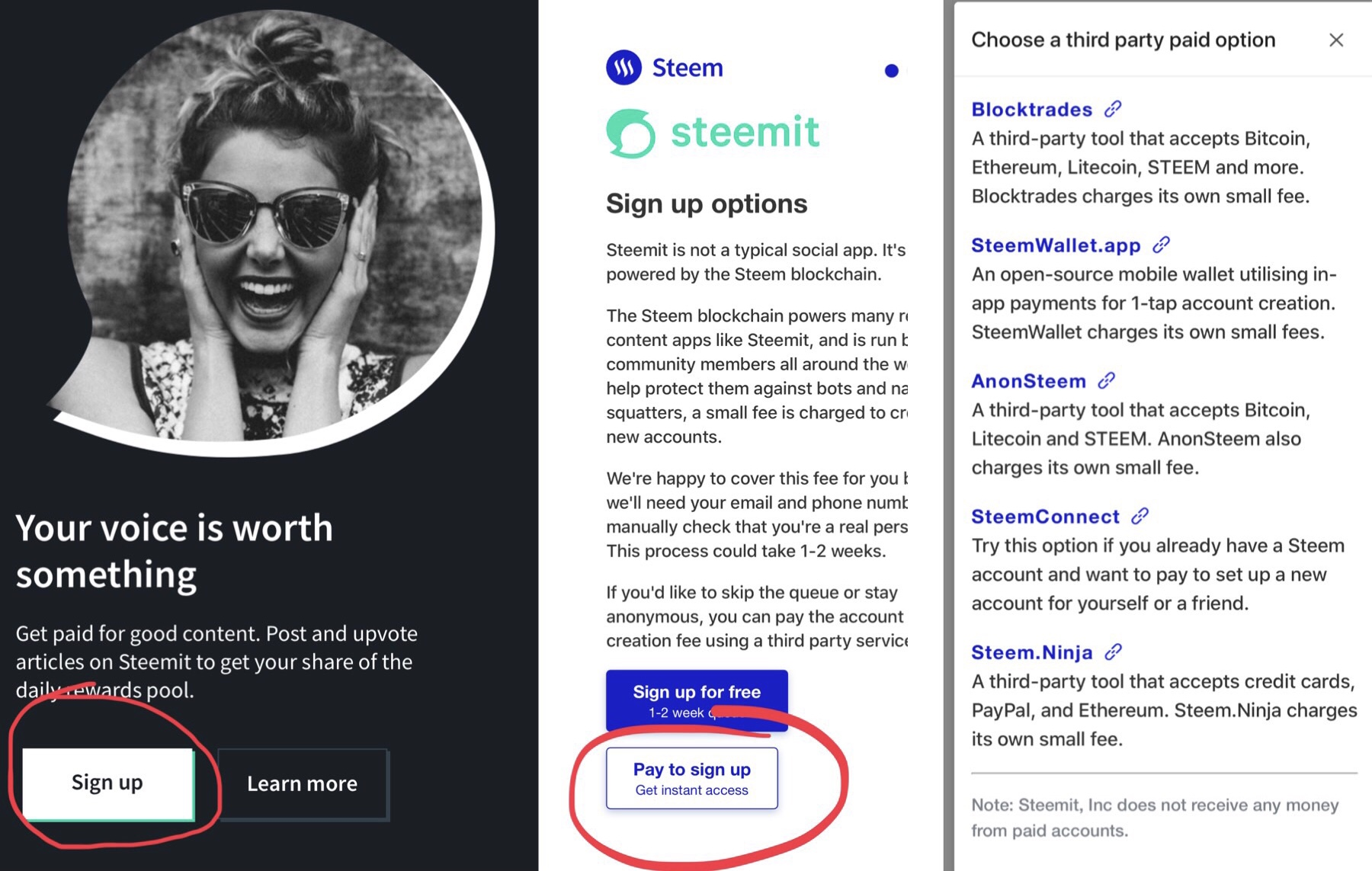This screenshot has height=871, width=1372.
Task: Click the chain icon next to SteemWallet.app
Action: (1161, 245)
